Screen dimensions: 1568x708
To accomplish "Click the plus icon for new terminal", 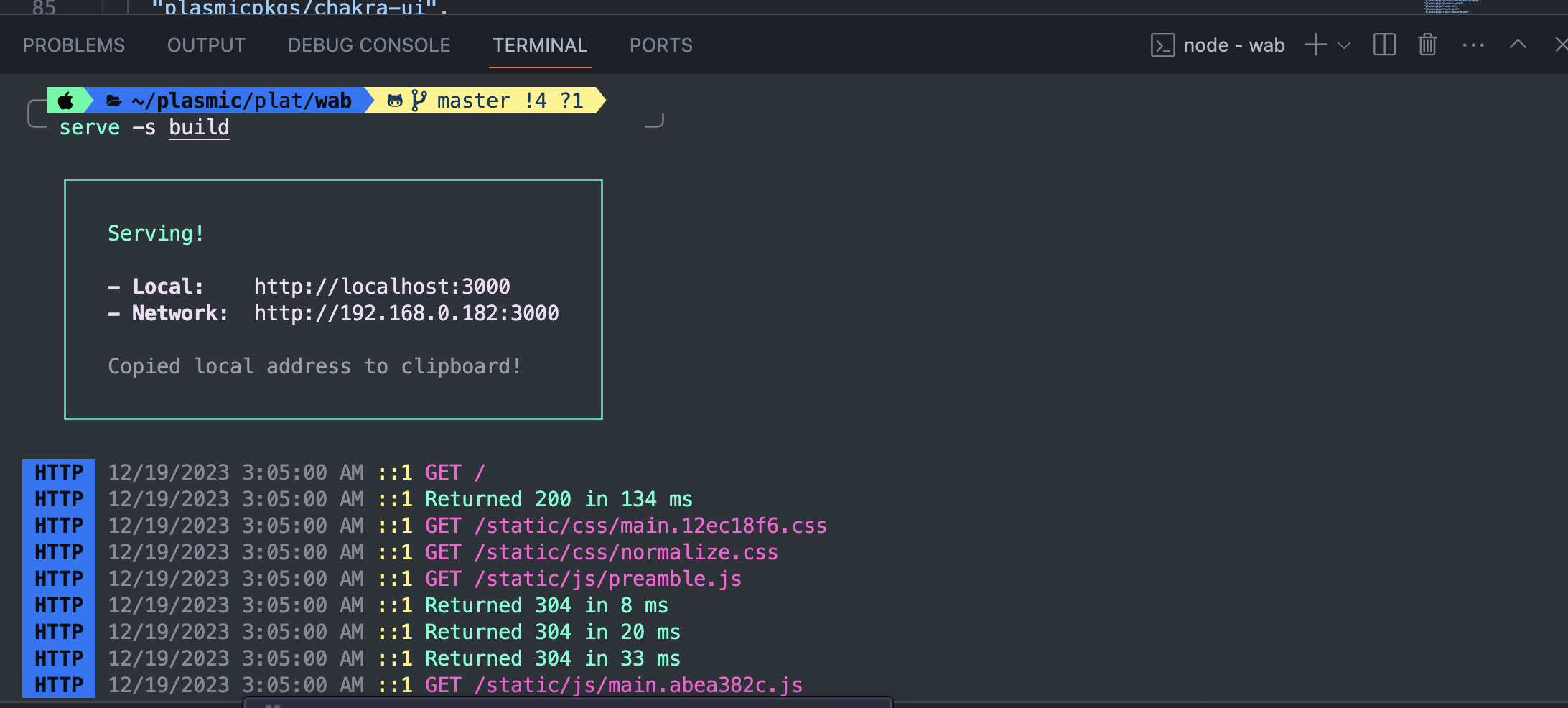I will (1315, 45).
